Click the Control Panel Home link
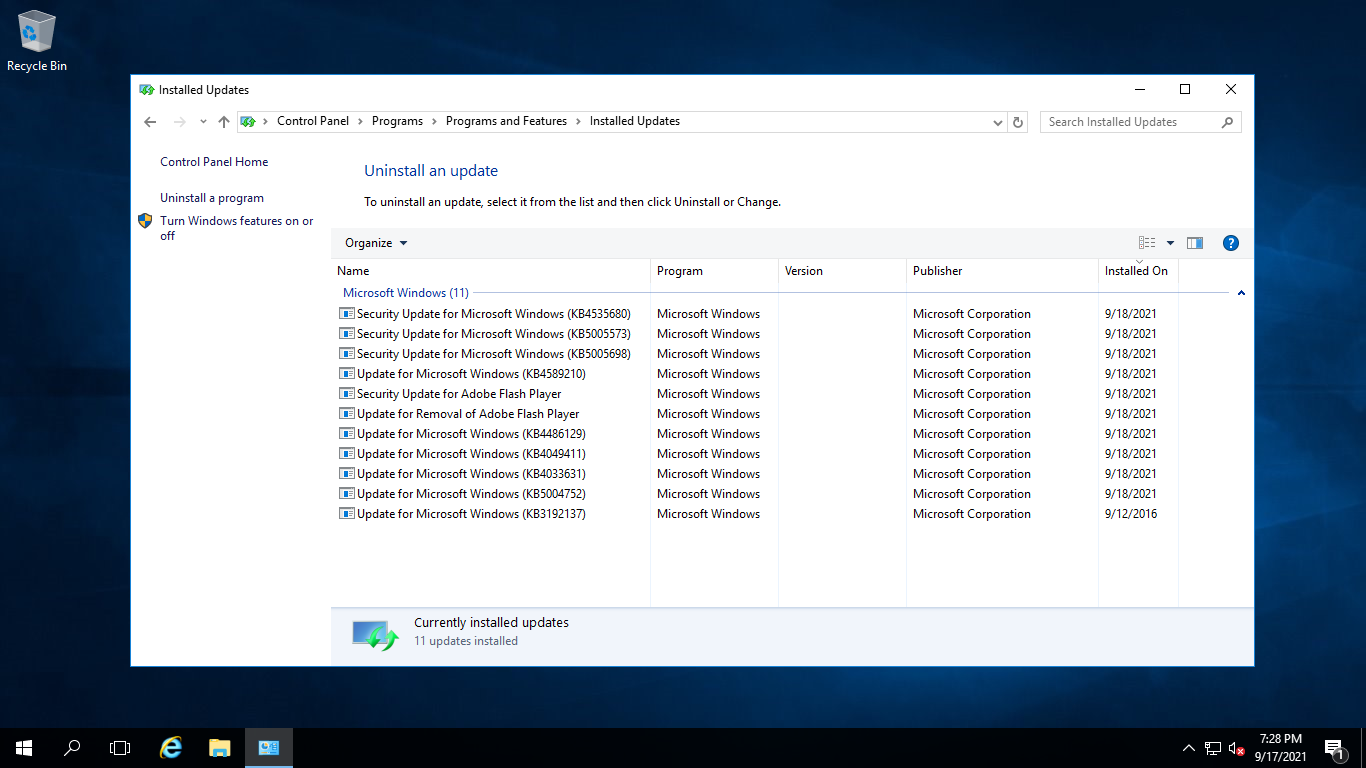The image size is (1366, 768). [x=214, y=162]
